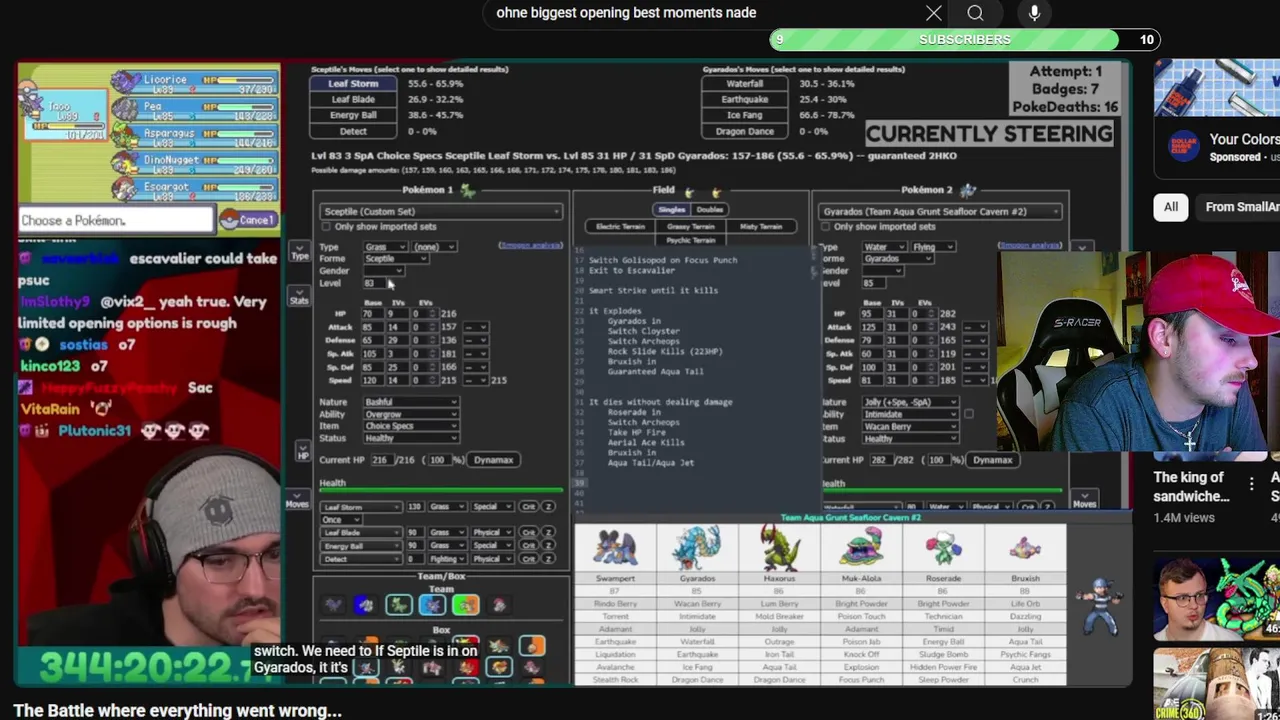Toggle Crit for Sceptile's Leaf Storm

(x=529, y=507)
